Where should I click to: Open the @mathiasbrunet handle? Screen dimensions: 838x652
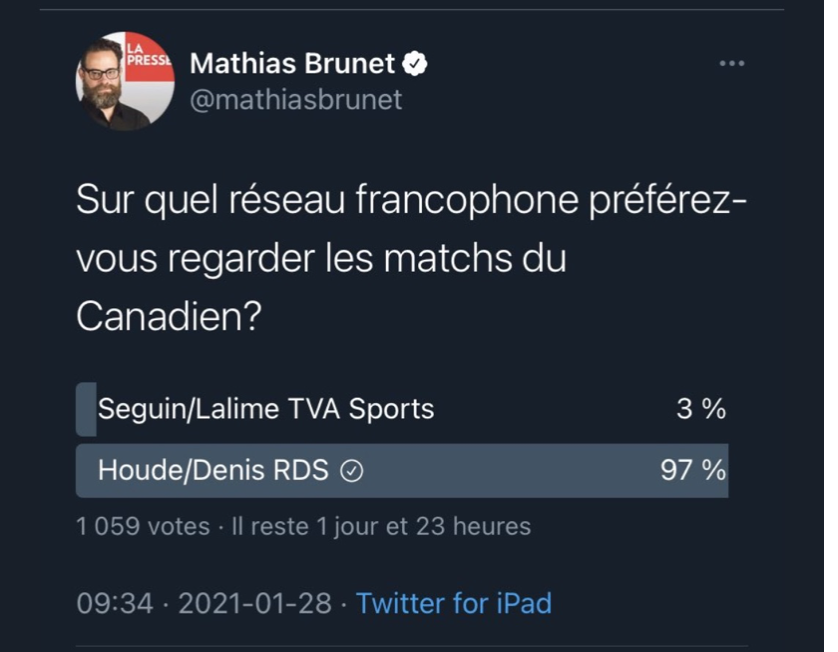click(x=296, y=100)
